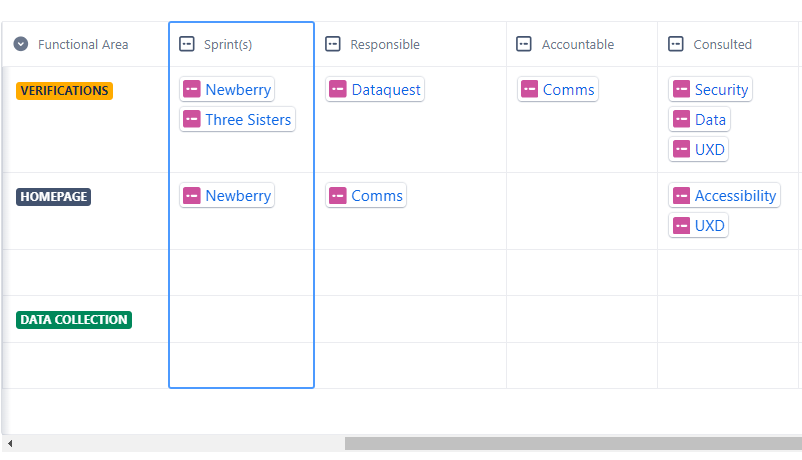This screenshot has height=460, width=802.
Task: Click the pink icon beside Security
Action: point(681,89)
